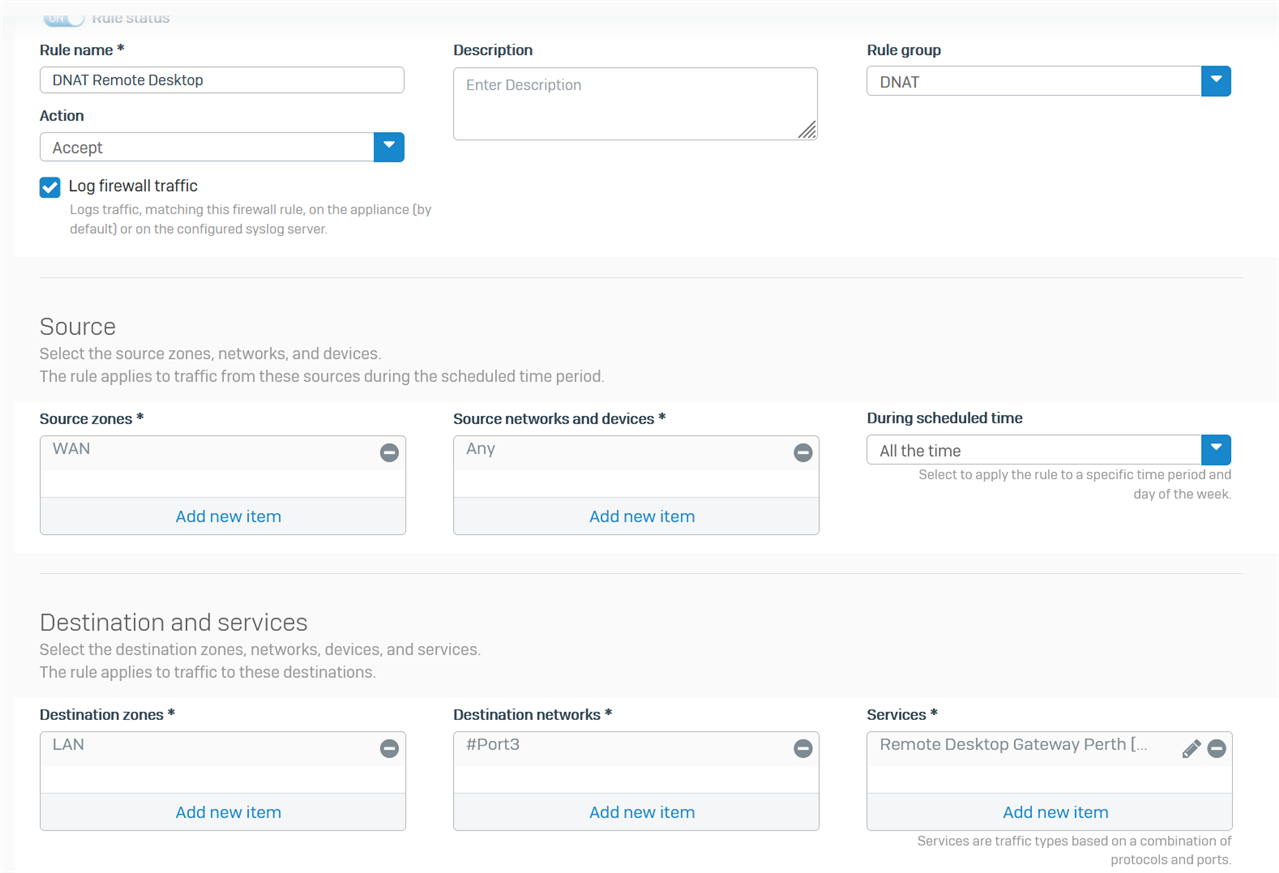
Task: Remove LAN from Destination zones
Action: (x=389, y=748)
